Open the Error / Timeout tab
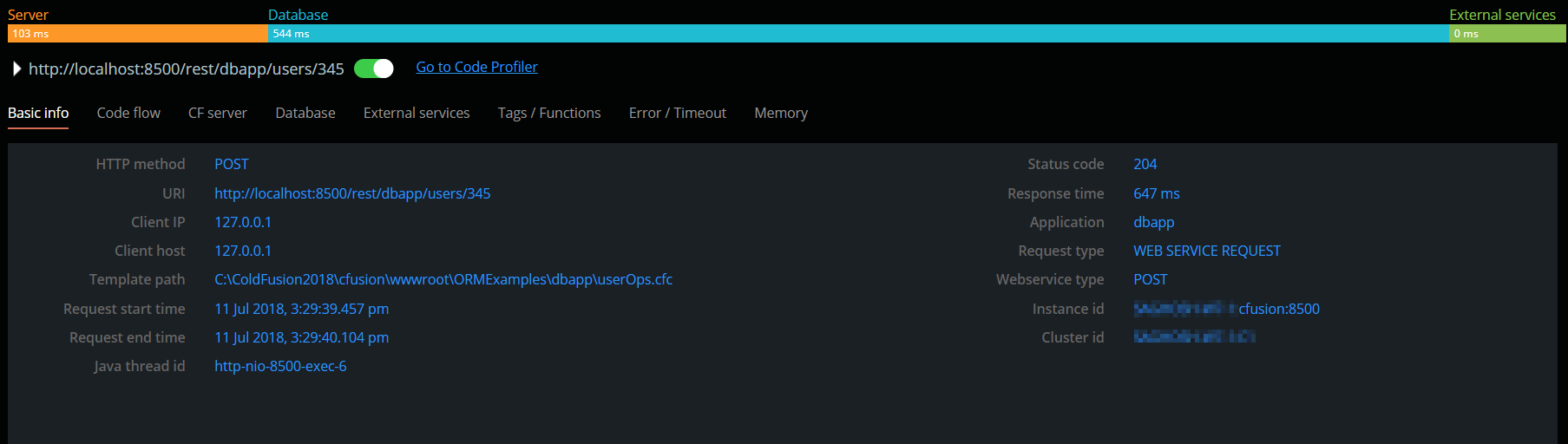1568x444 pixels. pos(678,113)
